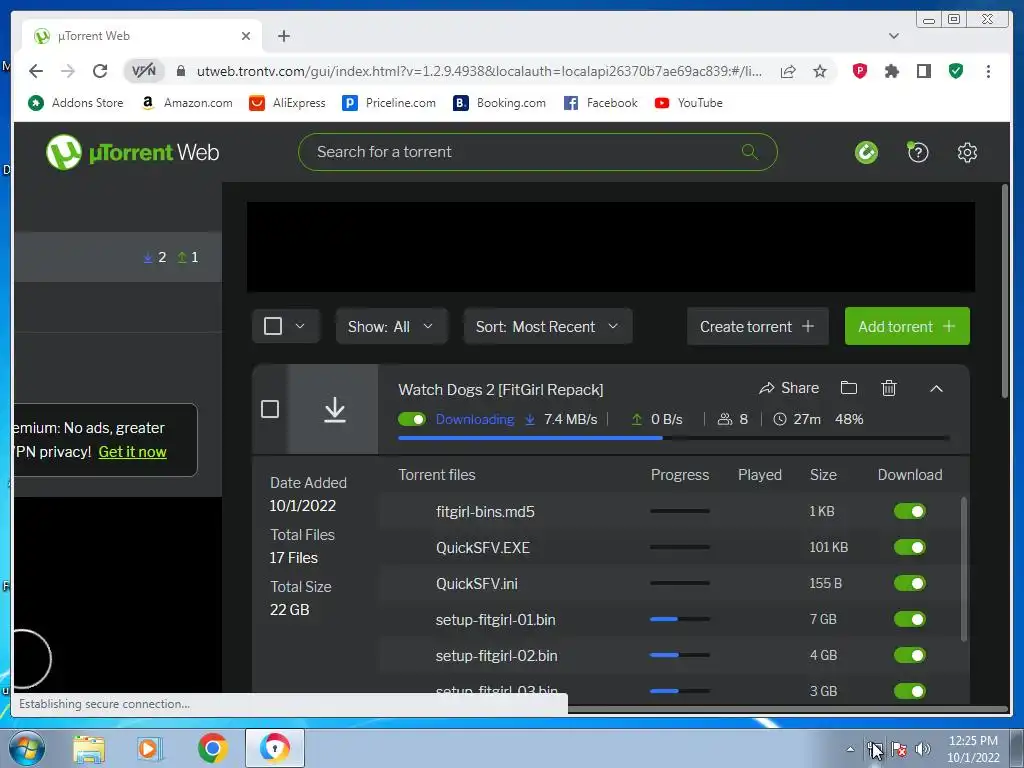
Task: Select the µTorrent Web browser tab
Action: coord(142,36)
